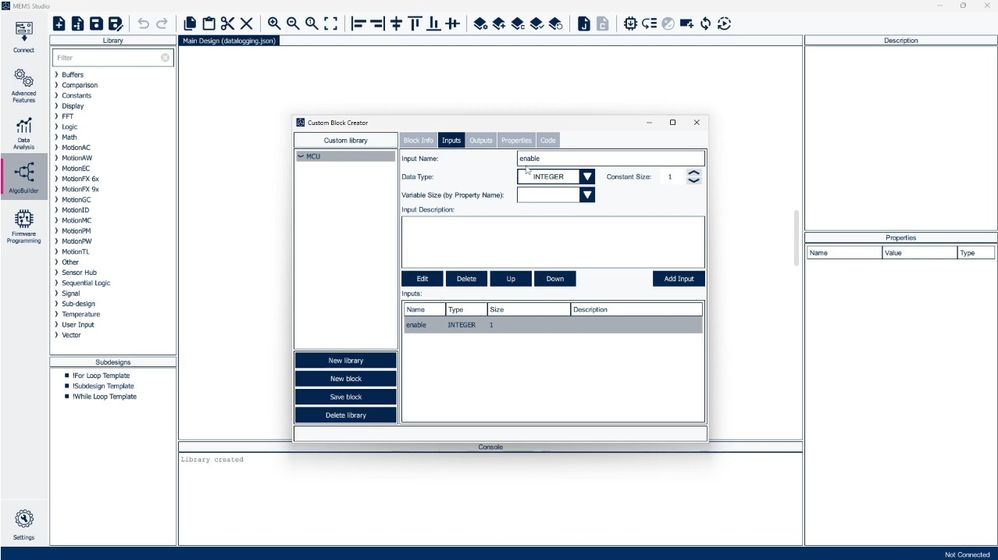
Task: Open Firmware Programming in sidebar
Action: (24, 227)
